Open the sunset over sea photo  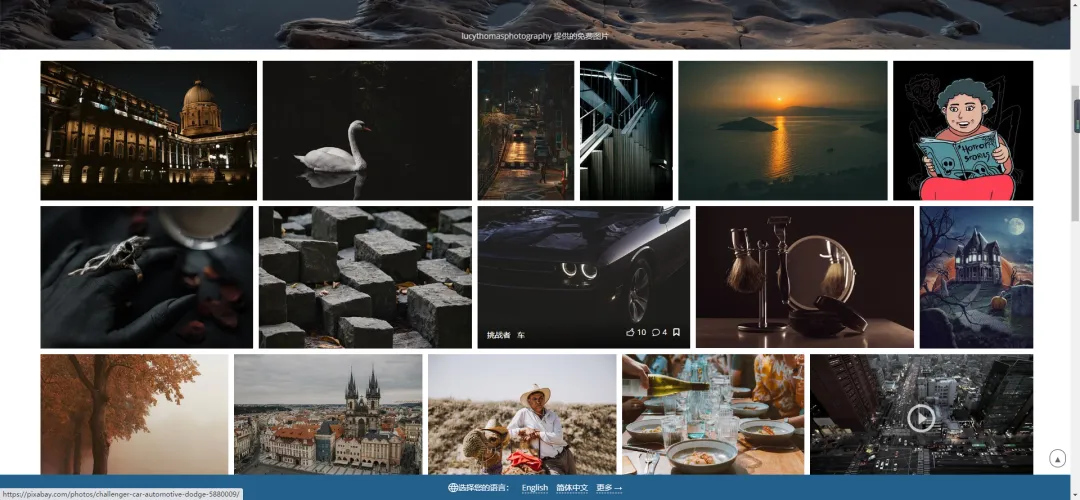pos(782,130)
